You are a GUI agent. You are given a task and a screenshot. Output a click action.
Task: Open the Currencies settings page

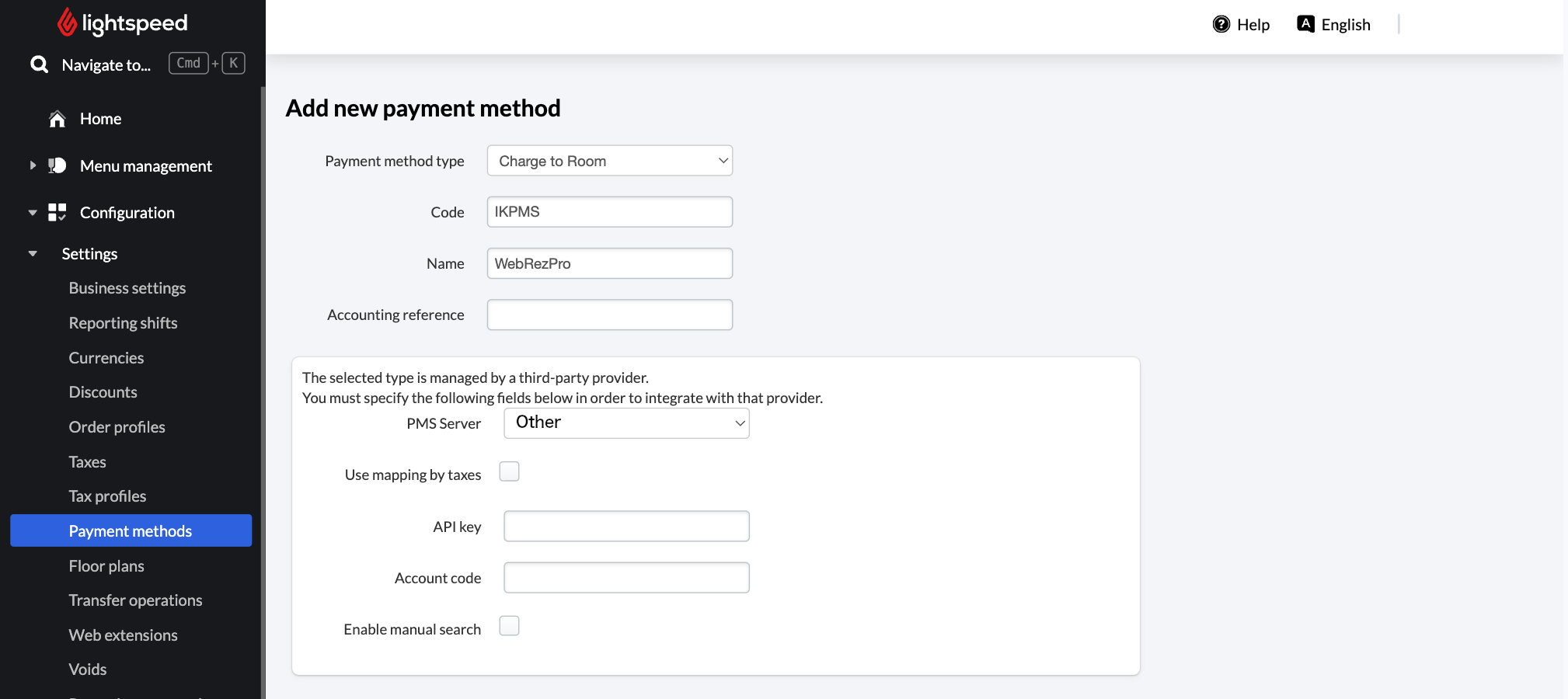pos(106,358)
